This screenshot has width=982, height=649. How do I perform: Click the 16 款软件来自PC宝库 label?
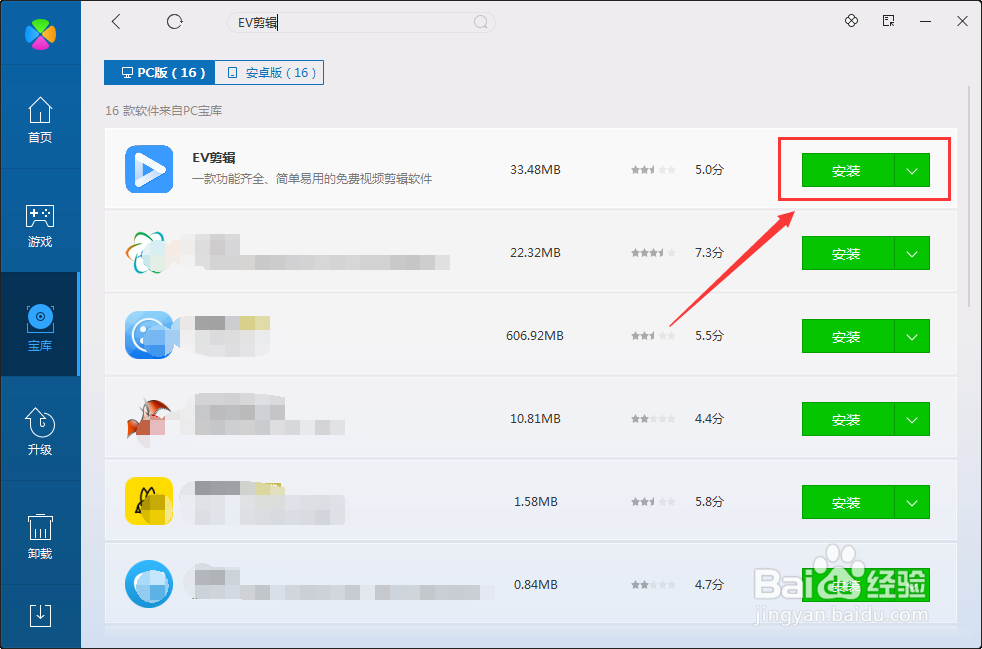(x=163, y=111)
